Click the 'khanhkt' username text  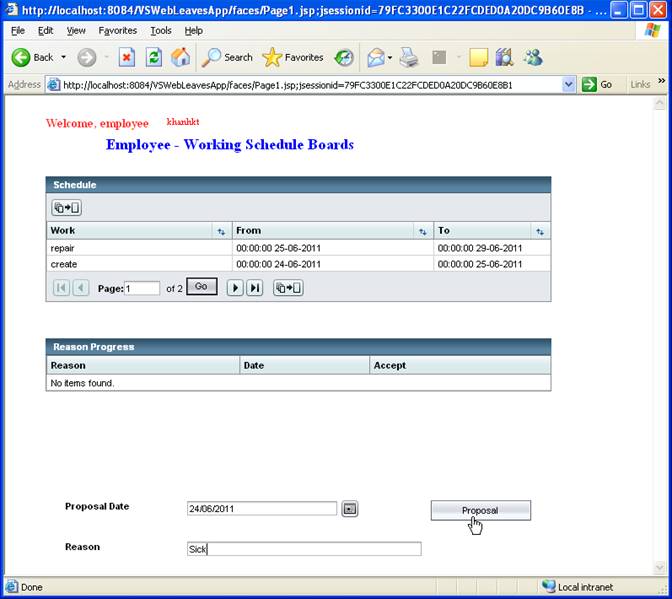(183, 122)
